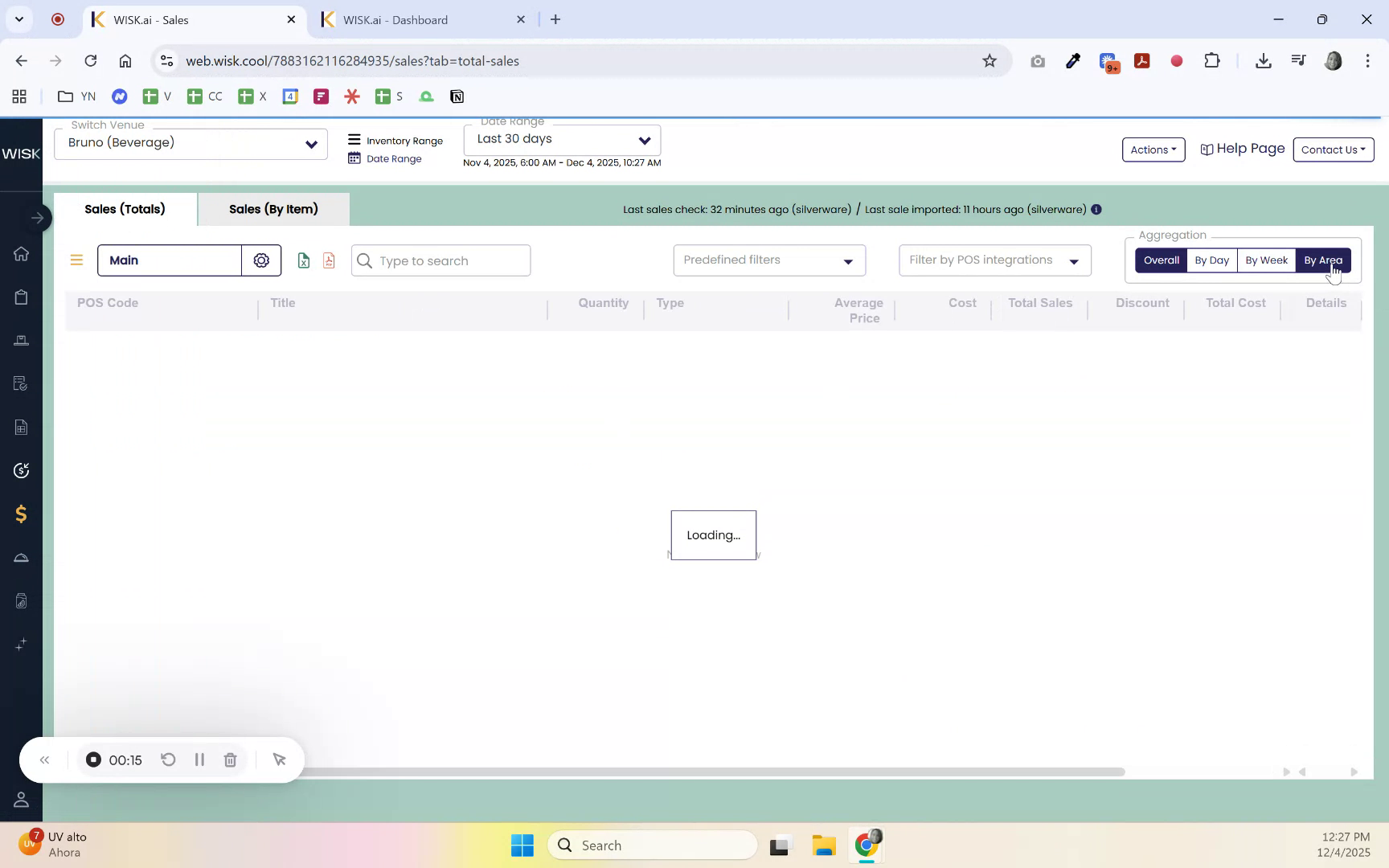Open the Switch Venue dropdown
The width and height of the screenshot is (1389, 868).
(310, 144)
